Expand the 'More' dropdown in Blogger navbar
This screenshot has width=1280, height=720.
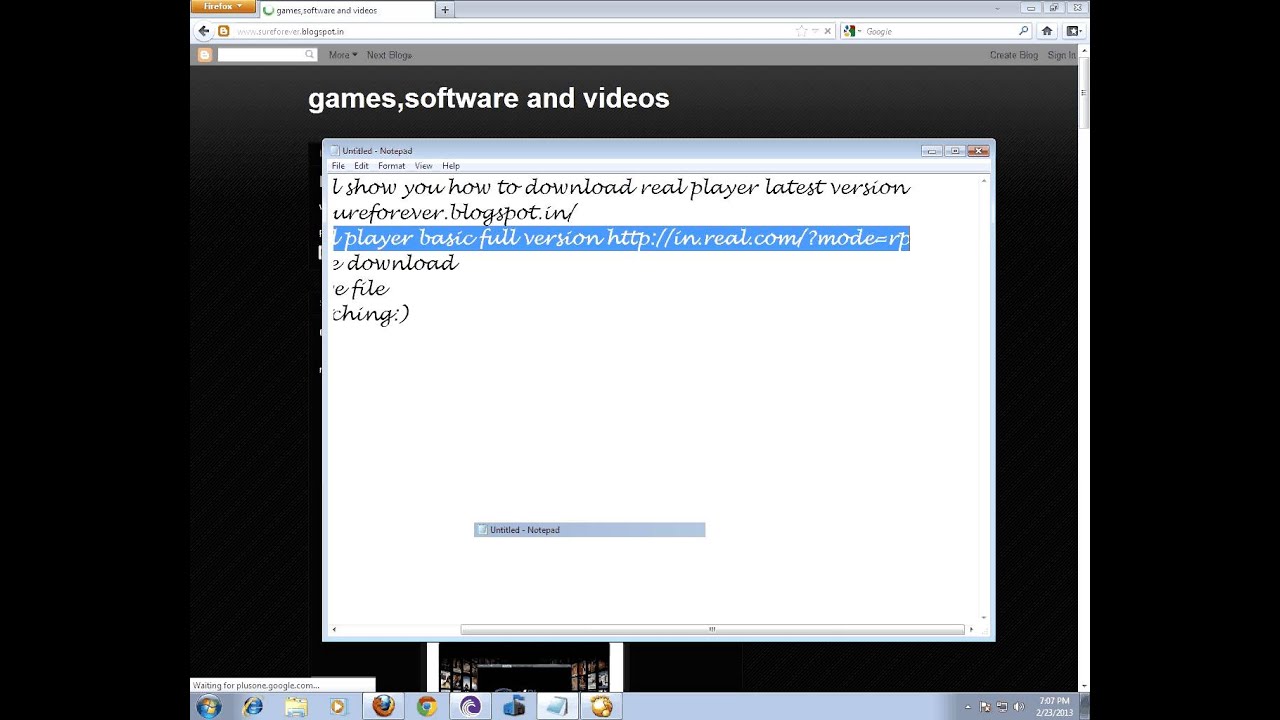342,55
